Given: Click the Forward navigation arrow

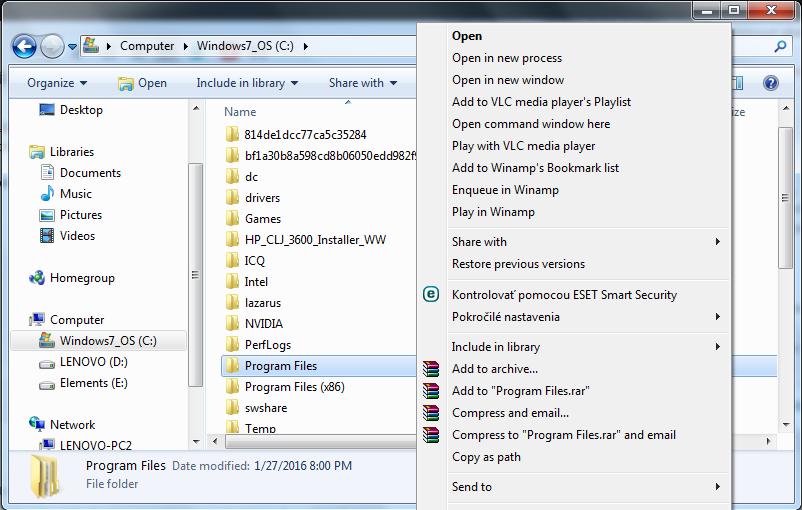Looking at the screenshot, I should pos(52,47).
